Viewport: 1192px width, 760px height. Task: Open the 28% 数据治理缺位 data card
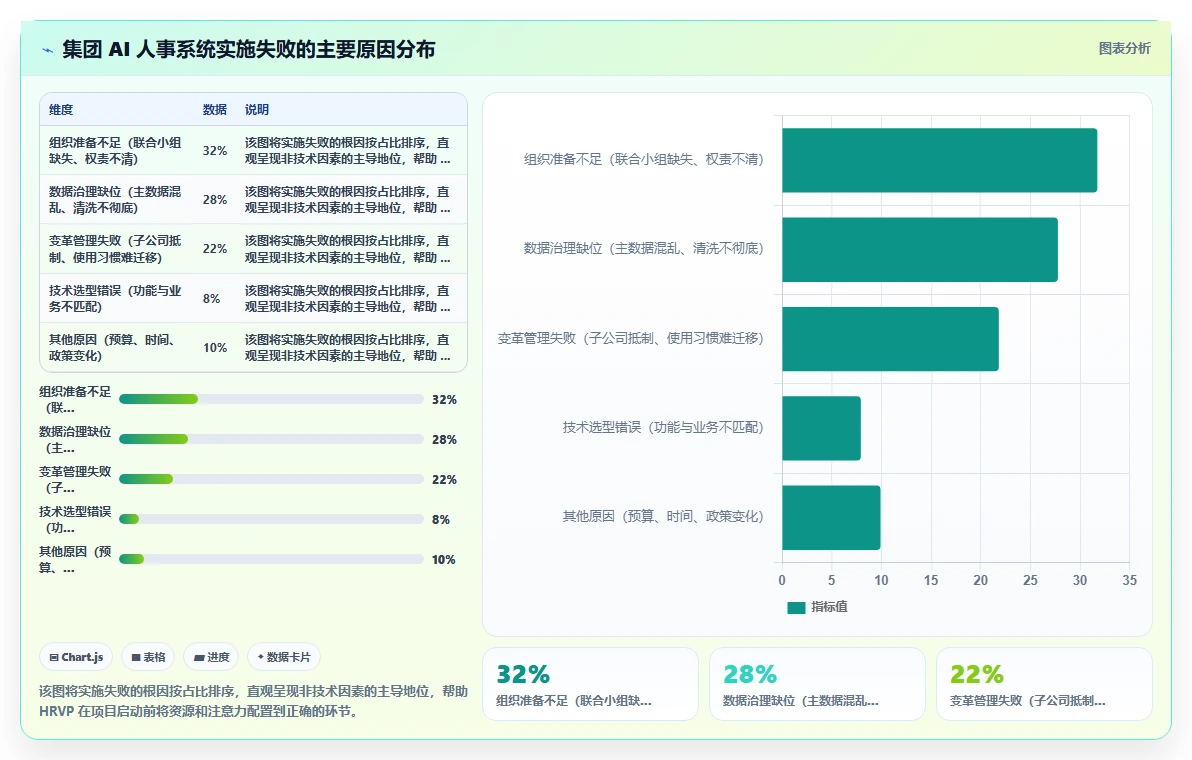point(817,684)
